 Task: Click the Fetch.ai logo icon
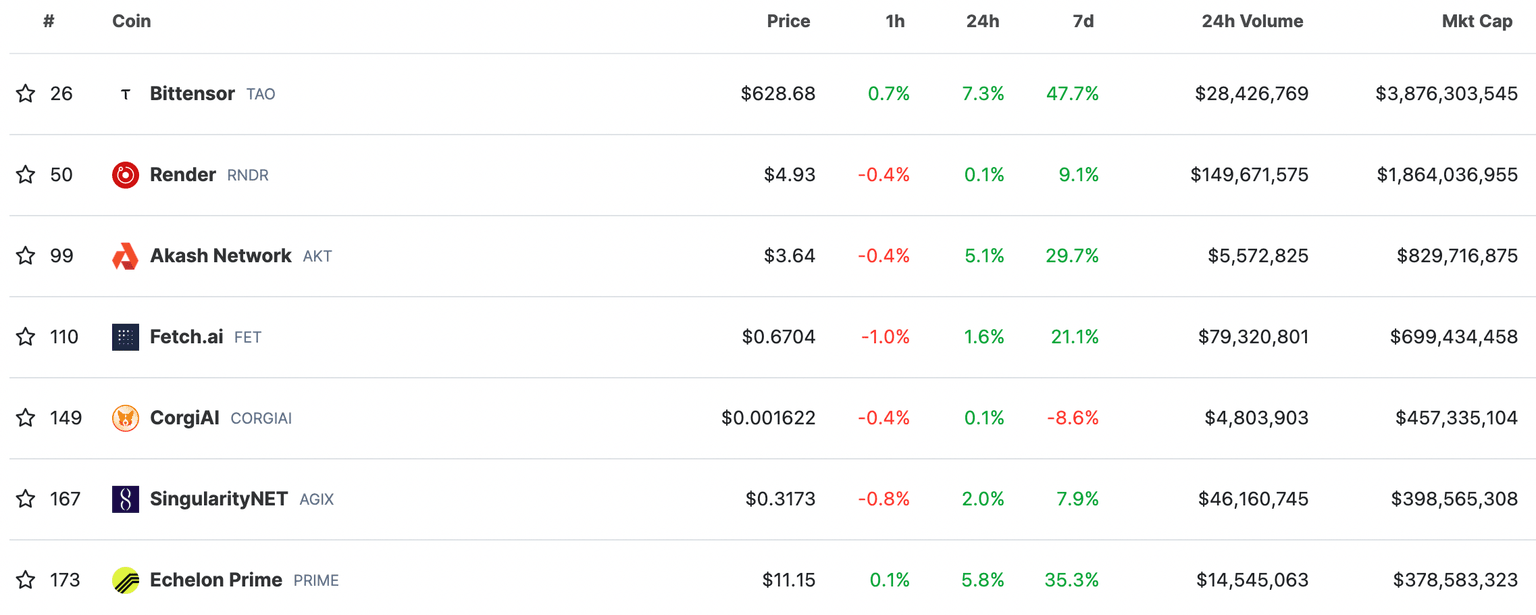tap(125, 337)
